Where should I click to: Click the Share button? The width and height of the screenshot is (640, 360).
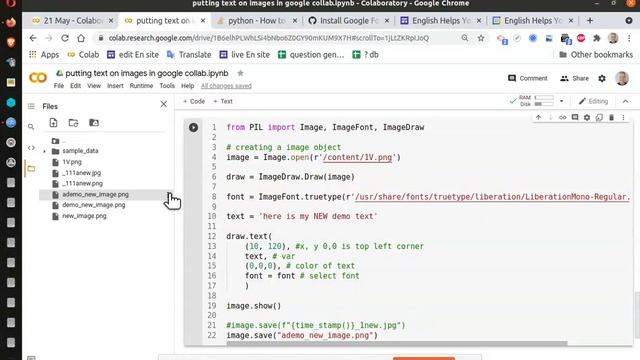click(x=574, y=78)
